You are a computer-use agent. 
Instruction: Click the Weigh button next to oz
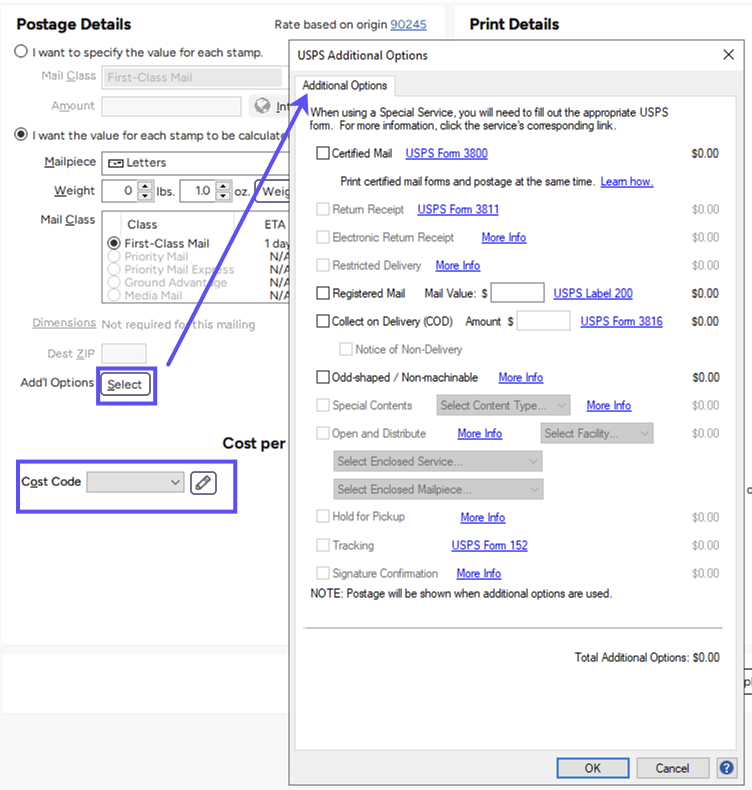click(x=272, y=191)
